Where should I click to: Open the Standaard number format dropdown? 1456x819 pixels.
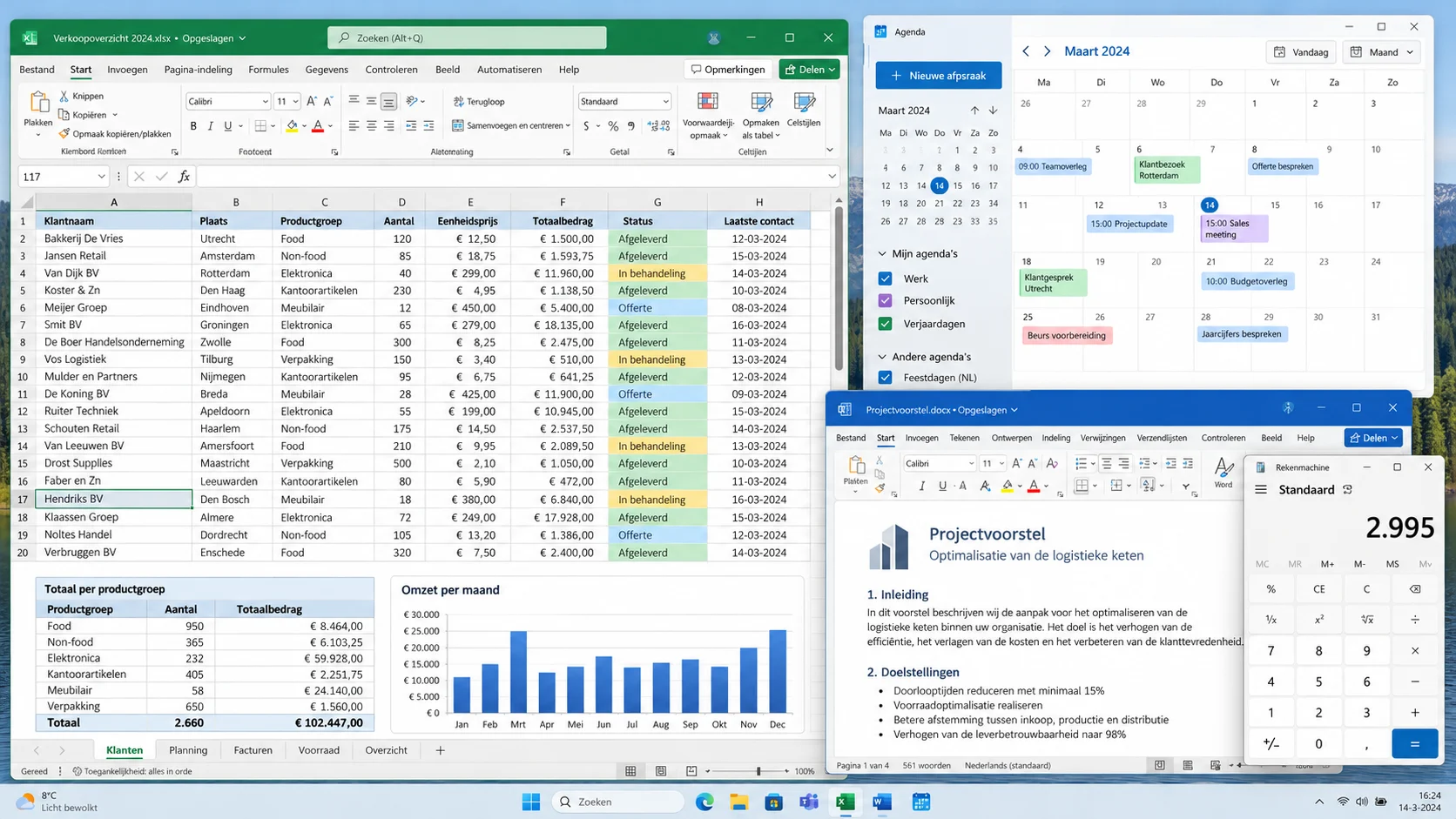[x=665, y=102]
